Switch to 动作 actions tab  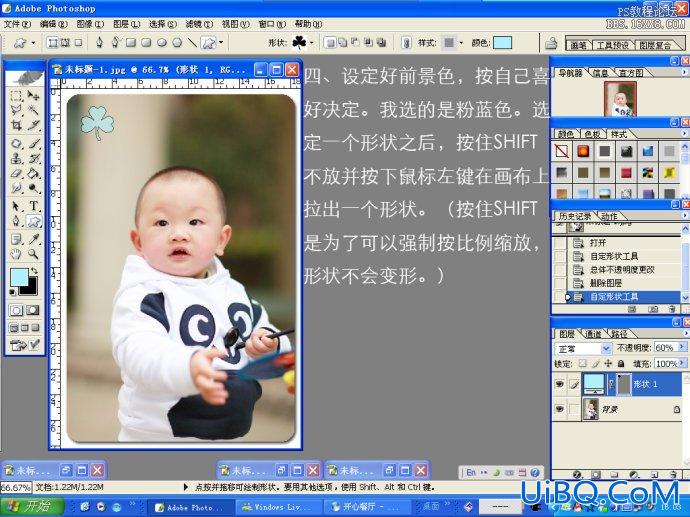point(609,216)
